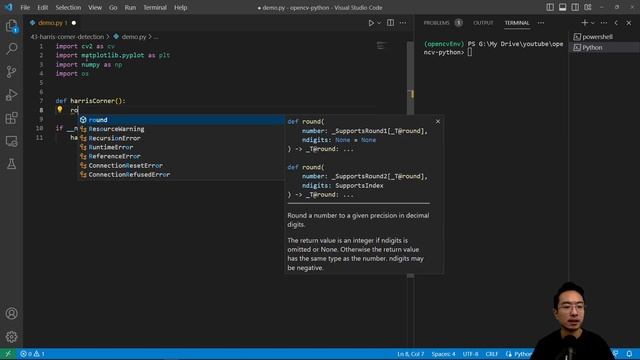Open the Testing flask view
The height and width of the screenshot is (360, 640).
(11, 164)
